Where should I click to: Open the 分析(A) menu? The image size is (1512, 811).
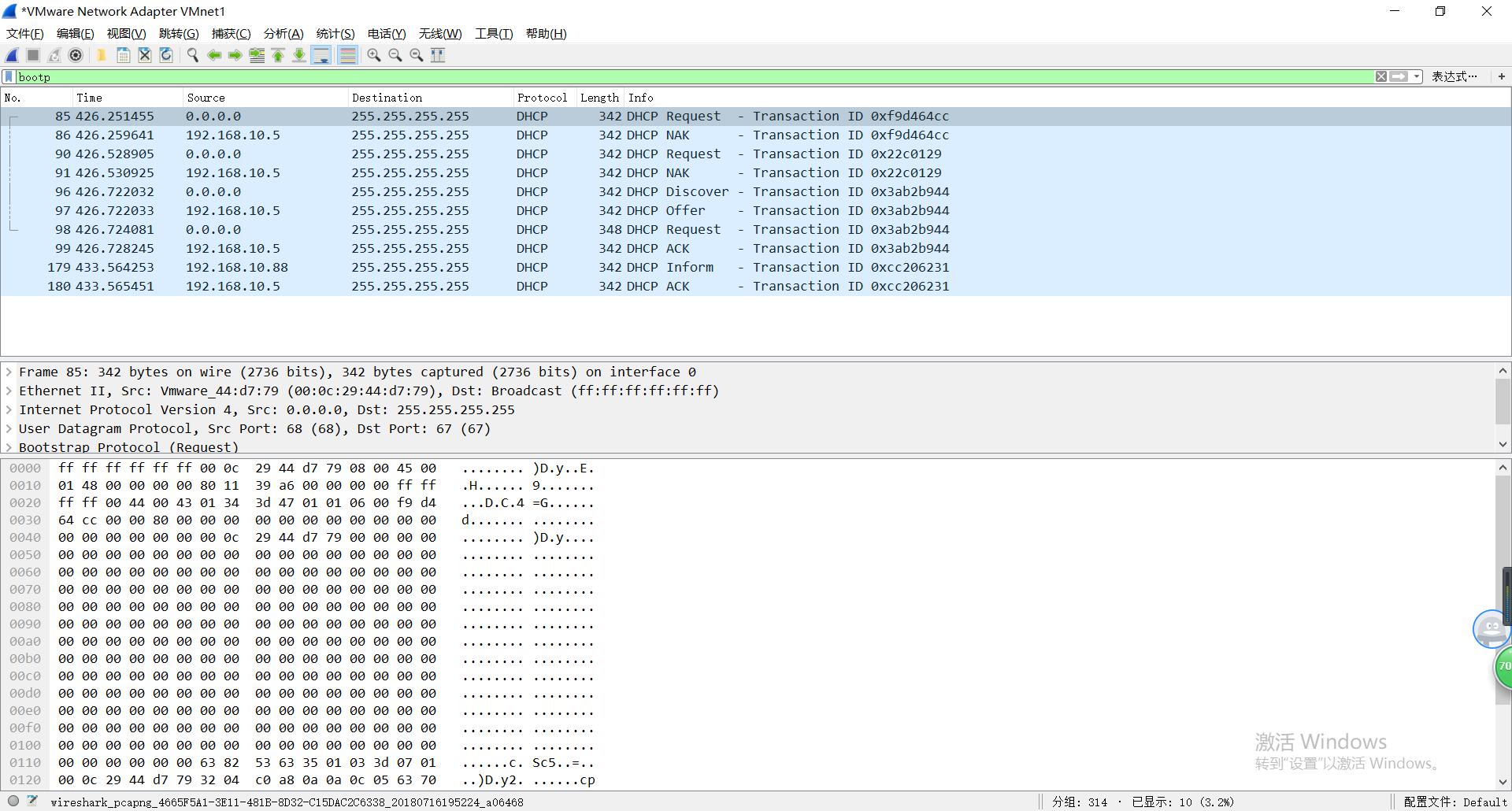tap(283, 34)
